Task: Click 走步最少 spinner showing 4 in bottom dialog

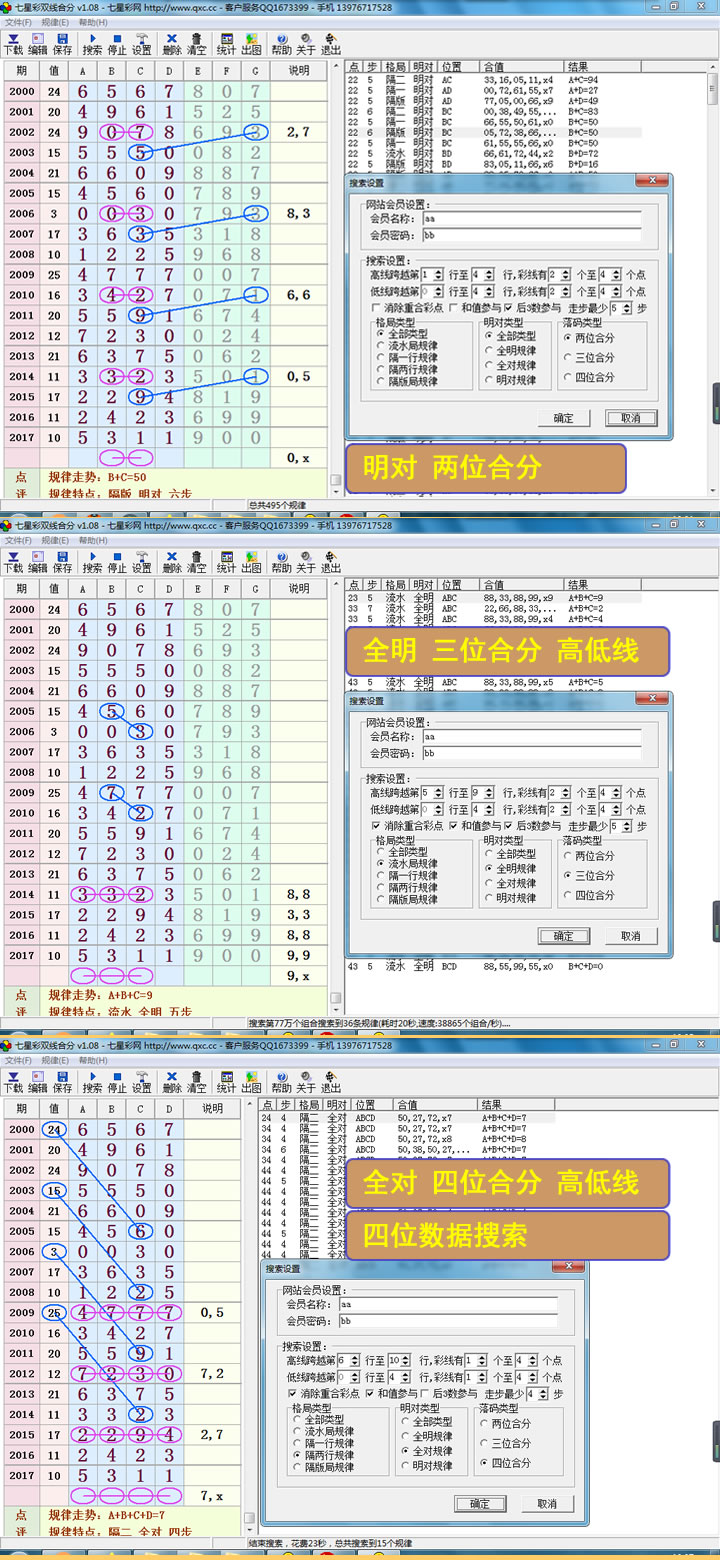Action: click(537, 1394)
